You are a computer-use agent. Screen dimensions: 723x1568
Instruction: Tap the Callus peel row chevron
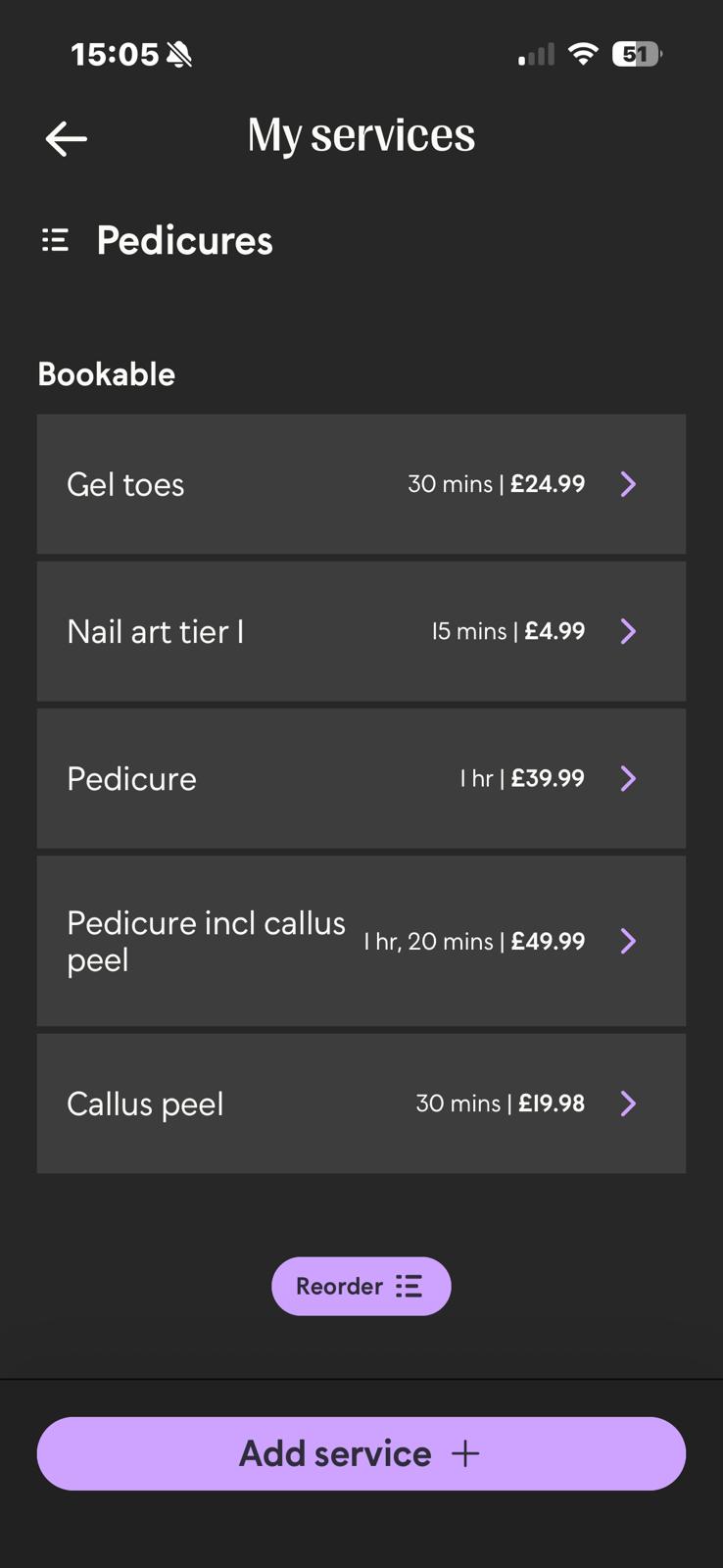point(629,1103)
